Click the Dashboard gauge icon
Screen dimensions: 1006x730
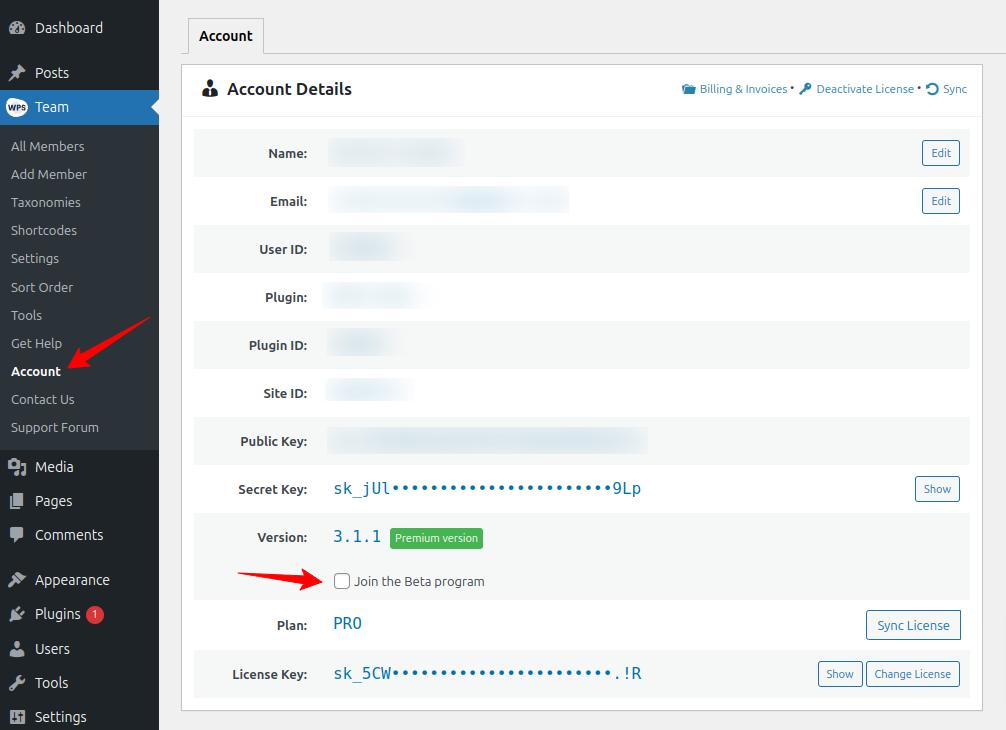[x=19, y=27]
